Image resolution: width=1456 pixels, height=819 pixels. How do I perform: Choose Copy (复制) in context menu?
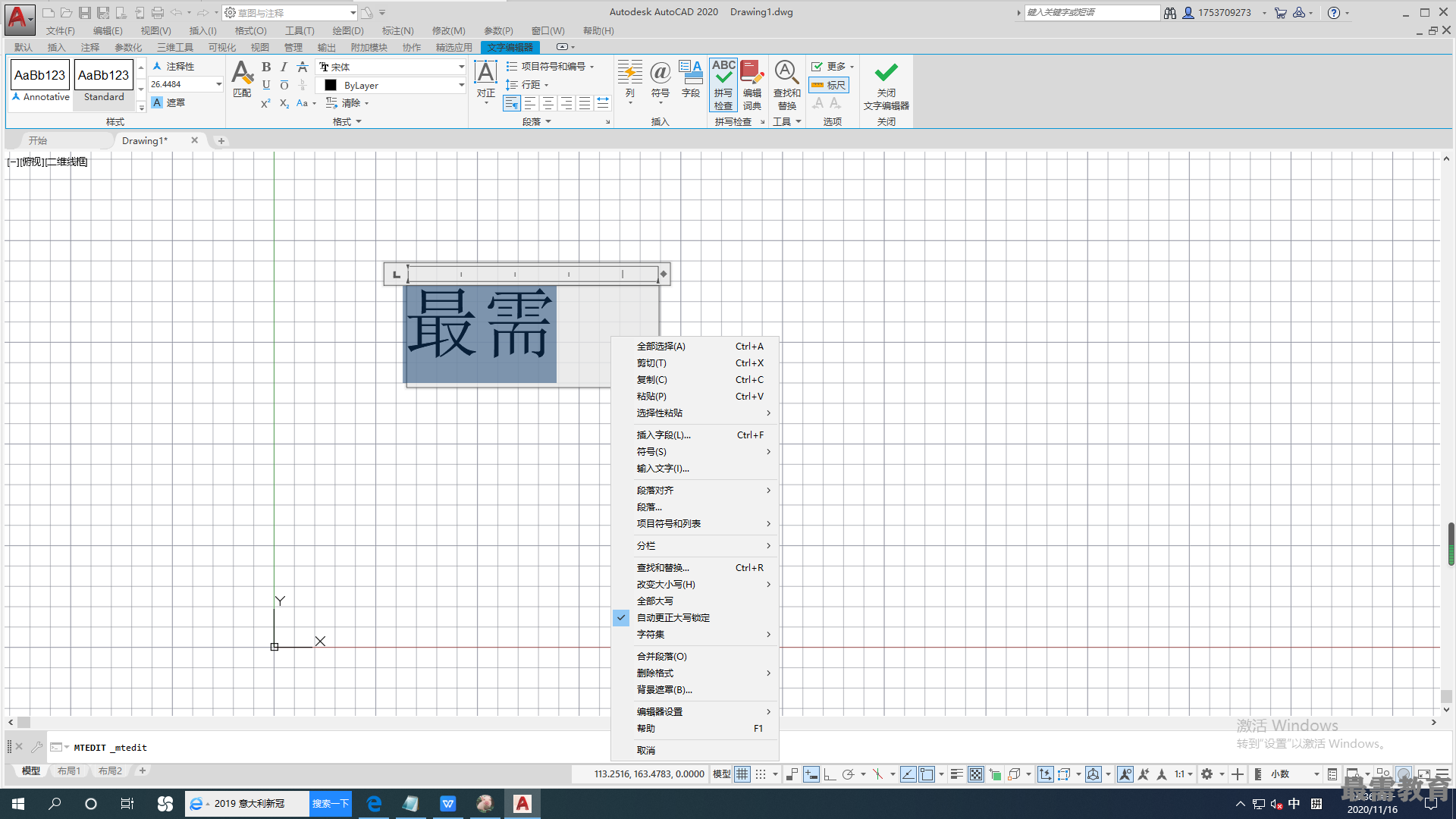[695, 380]
